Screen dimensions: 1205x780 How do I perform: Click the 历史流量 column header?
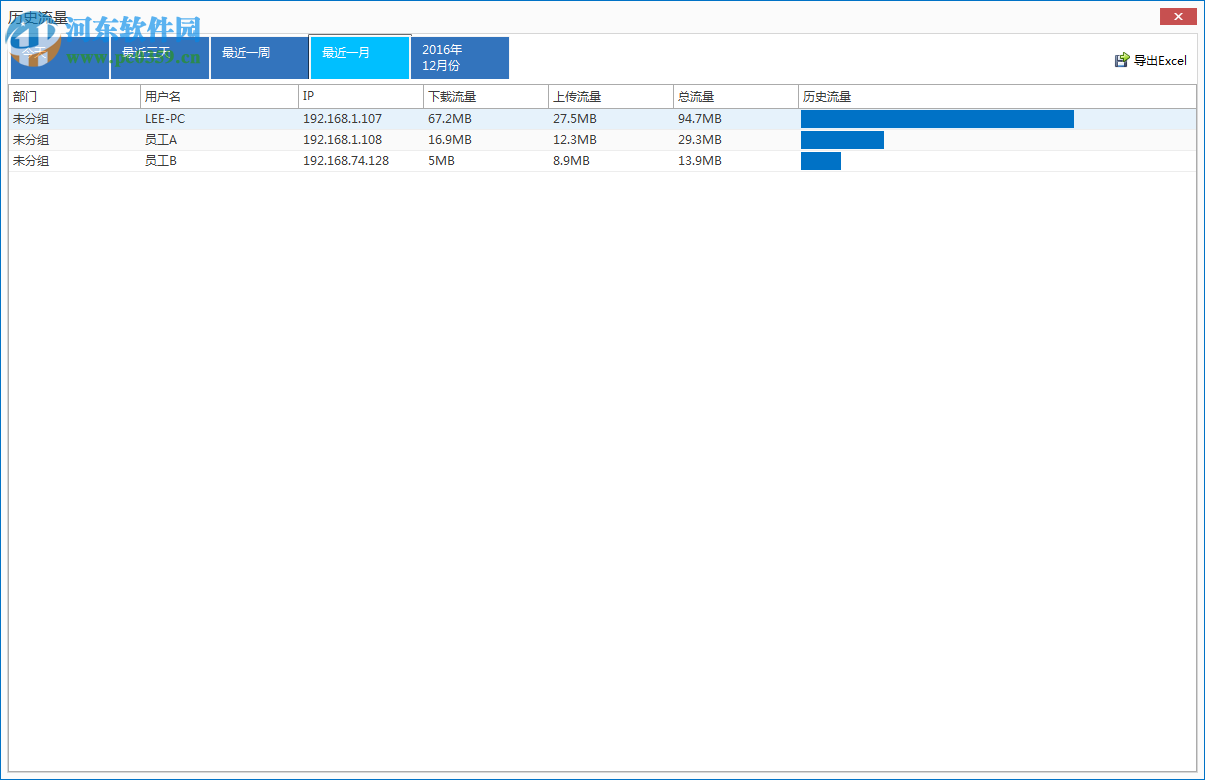click(997, 97)
